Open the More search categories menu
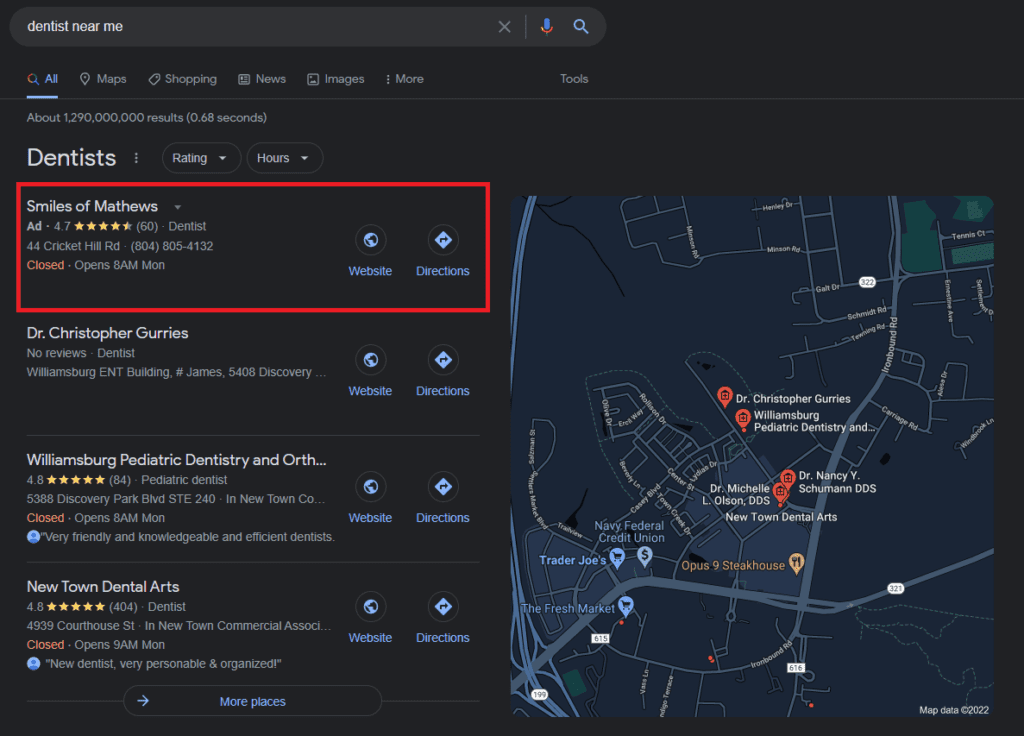Image resolution: width=1024 pixels, height=736 pixels. tap(405, 79)
